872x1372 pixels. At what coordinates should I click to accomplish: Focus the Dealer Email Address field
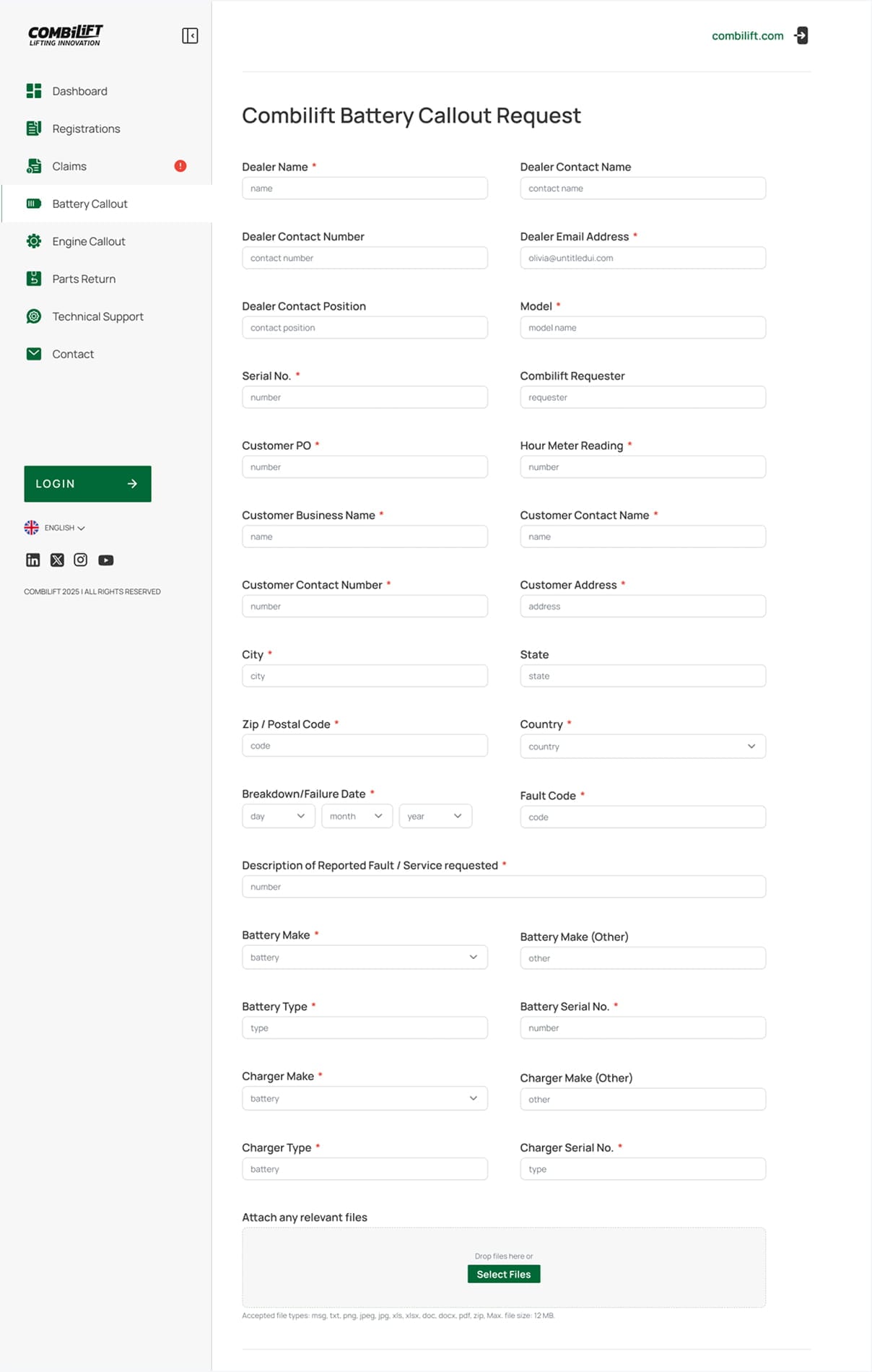(x=642, y=258)
